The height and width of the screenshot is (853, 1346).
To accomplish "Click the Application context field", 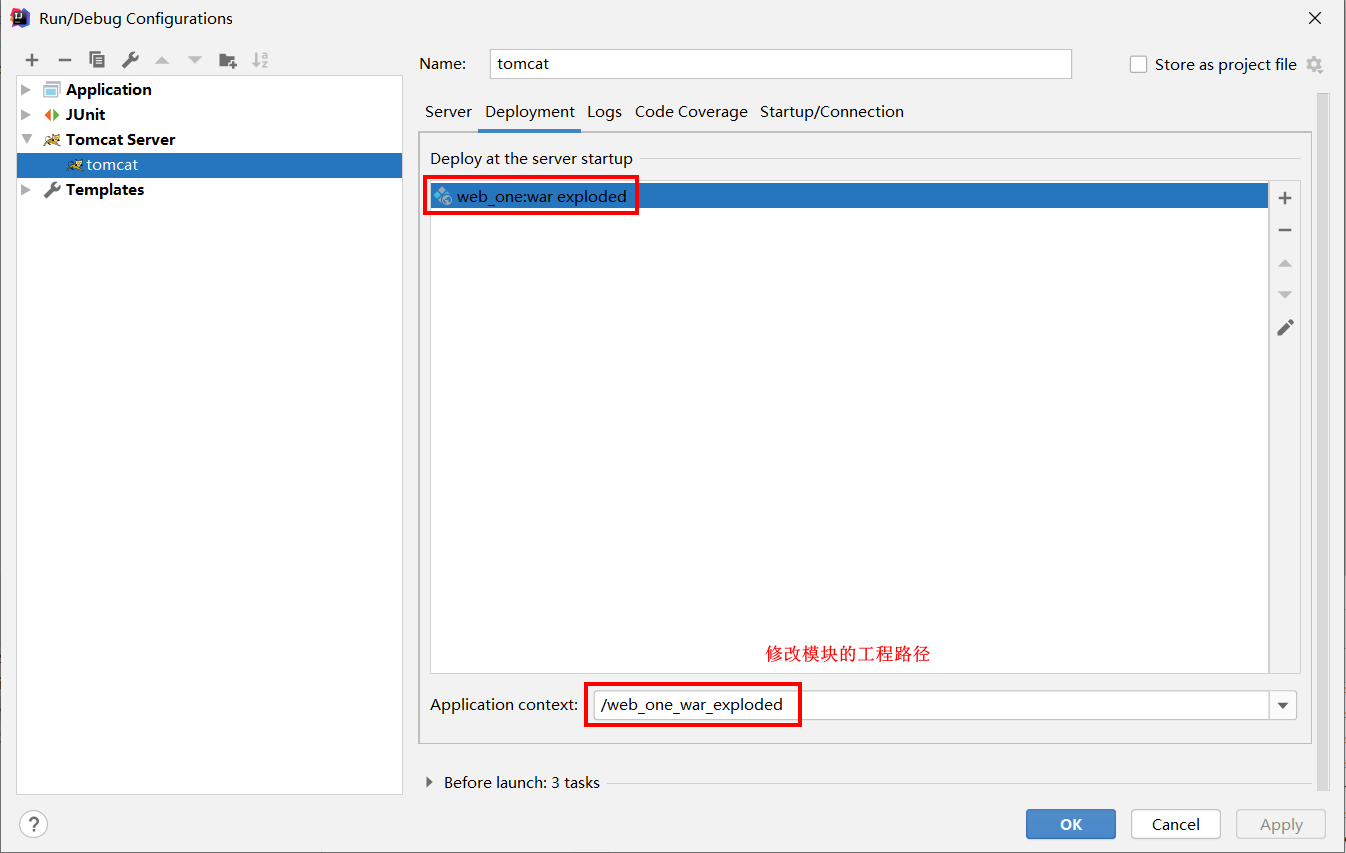I will click(x=931, y=705).
